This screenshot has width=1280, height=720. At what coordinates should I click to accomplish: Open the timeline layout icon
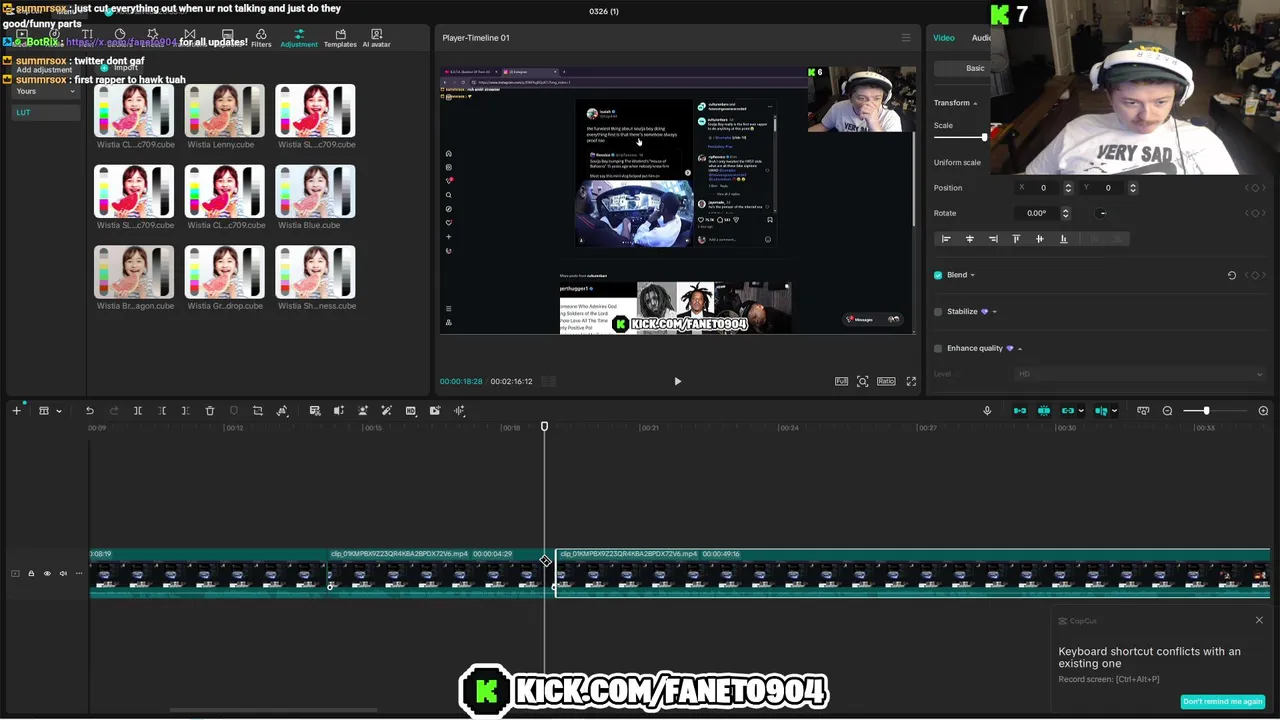pyautogui.click(x=44, y=411)
